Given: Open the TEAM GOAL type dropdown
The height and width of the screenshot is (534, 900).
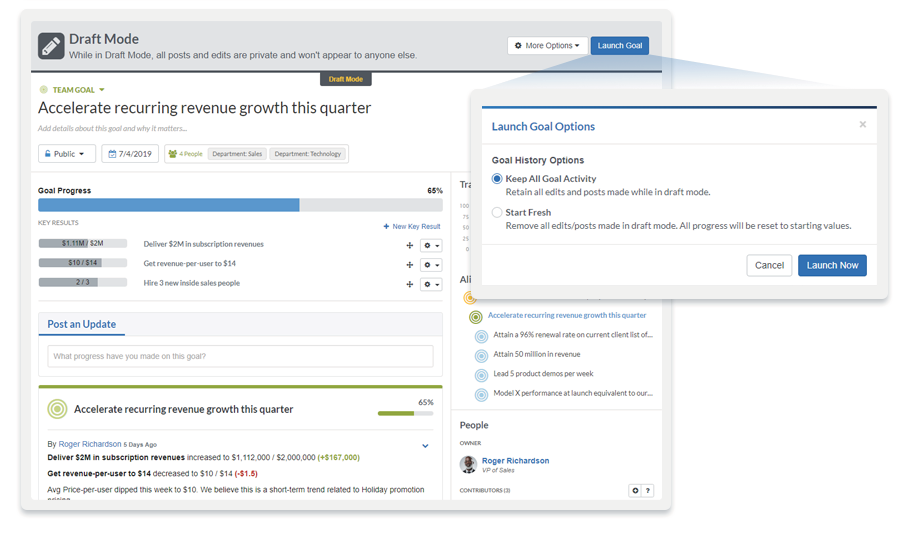Looking at the screenshot, I should (79, 90).
